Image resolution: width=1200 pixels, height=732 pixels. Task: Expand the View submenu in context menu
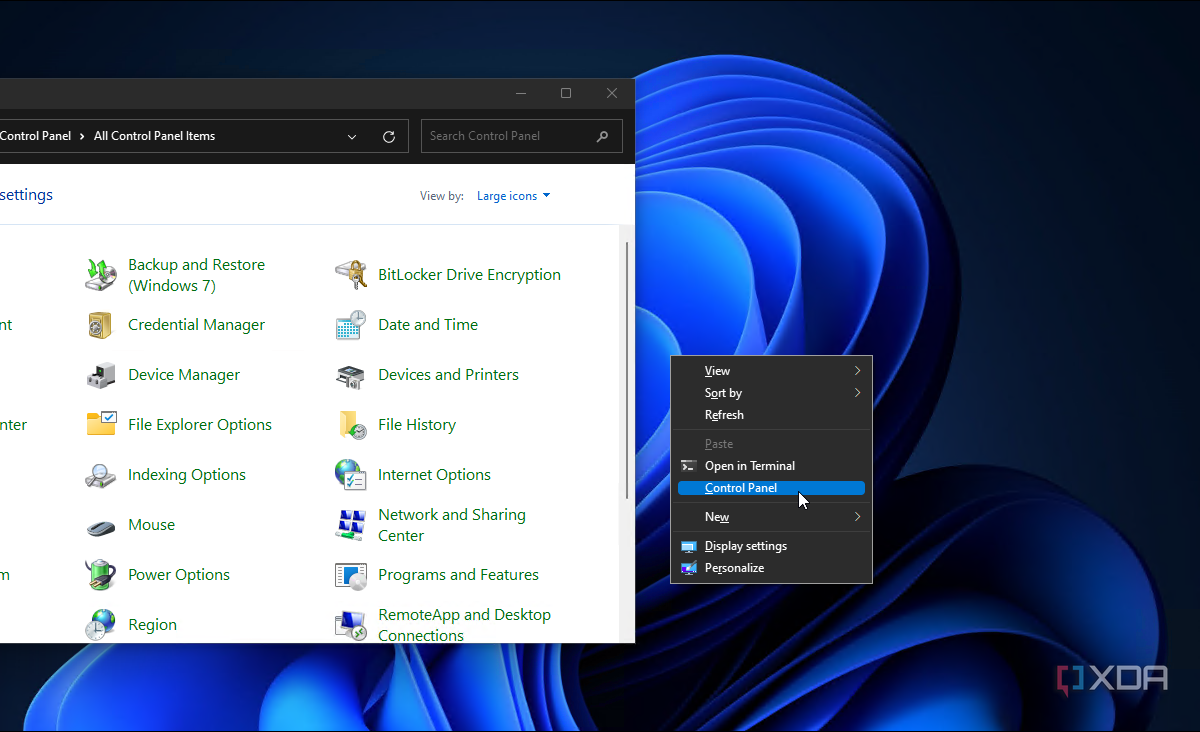(x=857, y=371)
